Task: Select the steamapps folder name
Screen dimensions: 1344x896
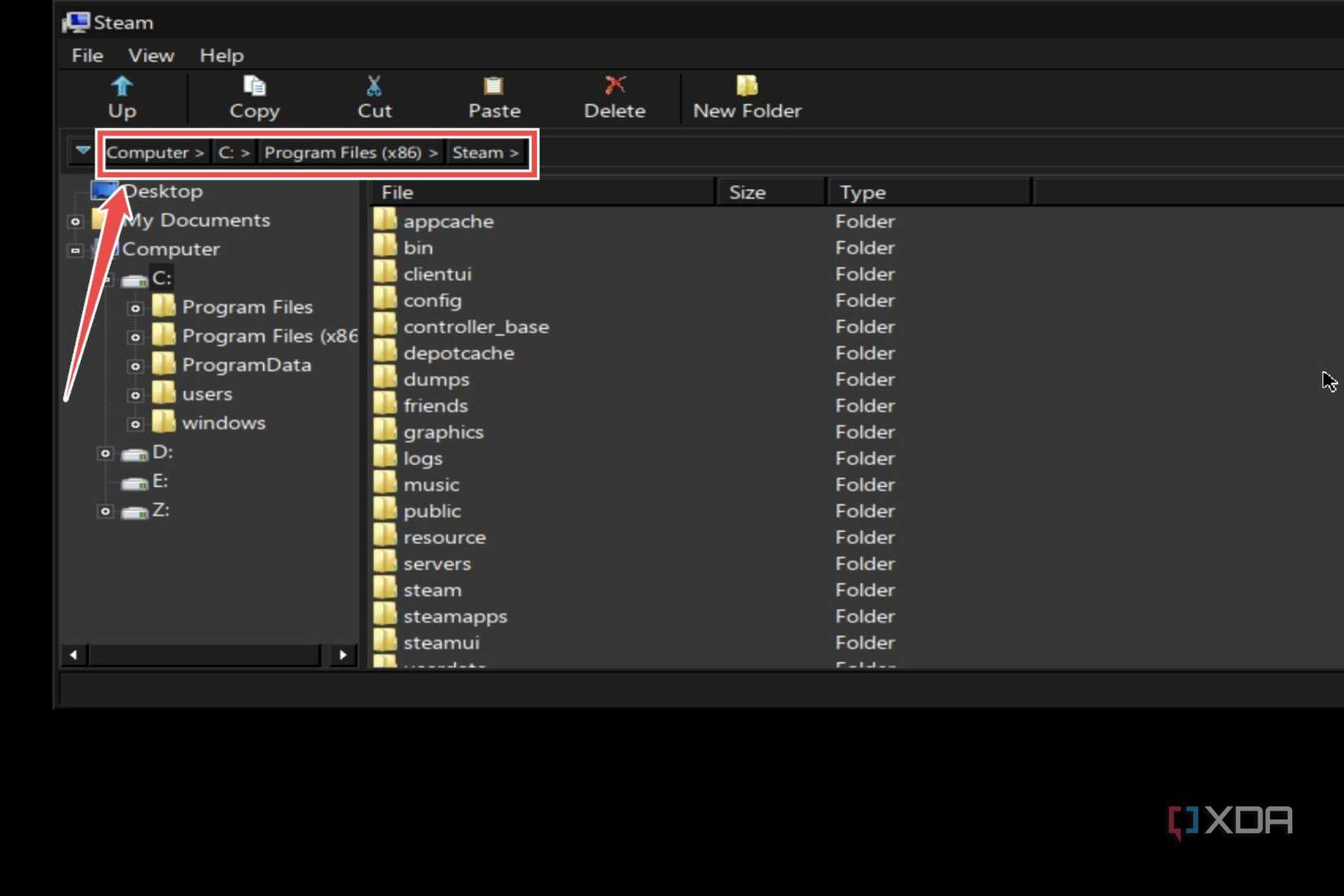Action: pos(455,617)
